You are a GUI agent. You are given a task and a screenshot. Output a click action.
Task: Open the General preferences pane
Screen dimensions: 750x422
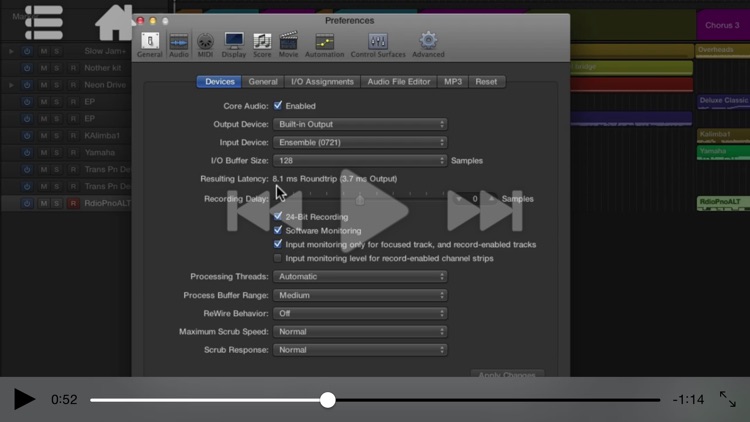tap(150, 45)
